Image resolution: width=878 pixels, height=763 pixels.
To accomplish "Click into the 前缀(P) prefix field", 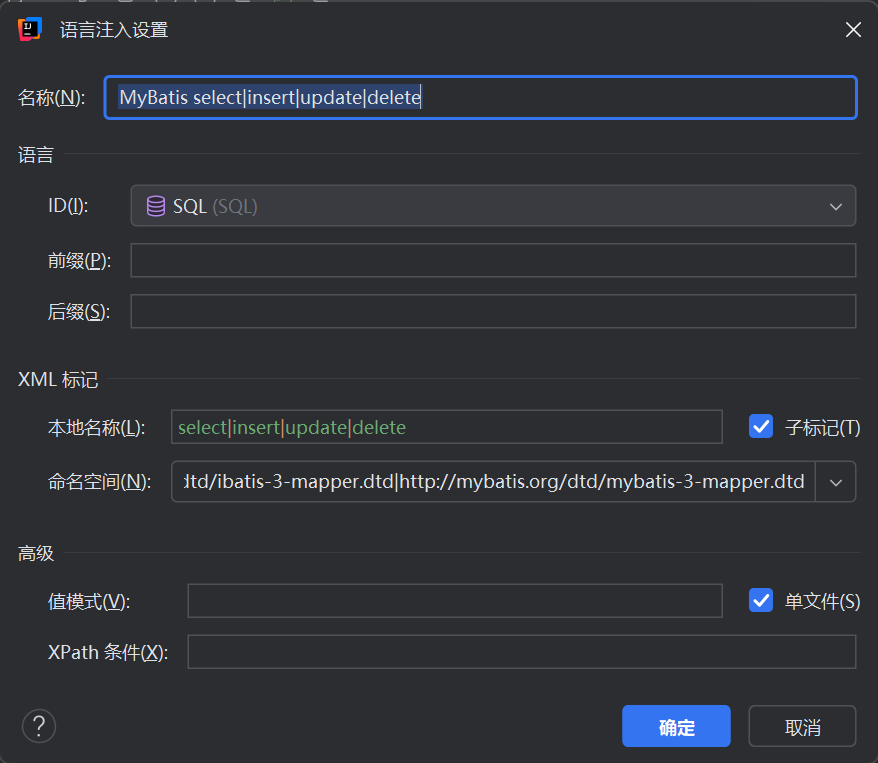I will pyautogui.click(x=493, y=260).
